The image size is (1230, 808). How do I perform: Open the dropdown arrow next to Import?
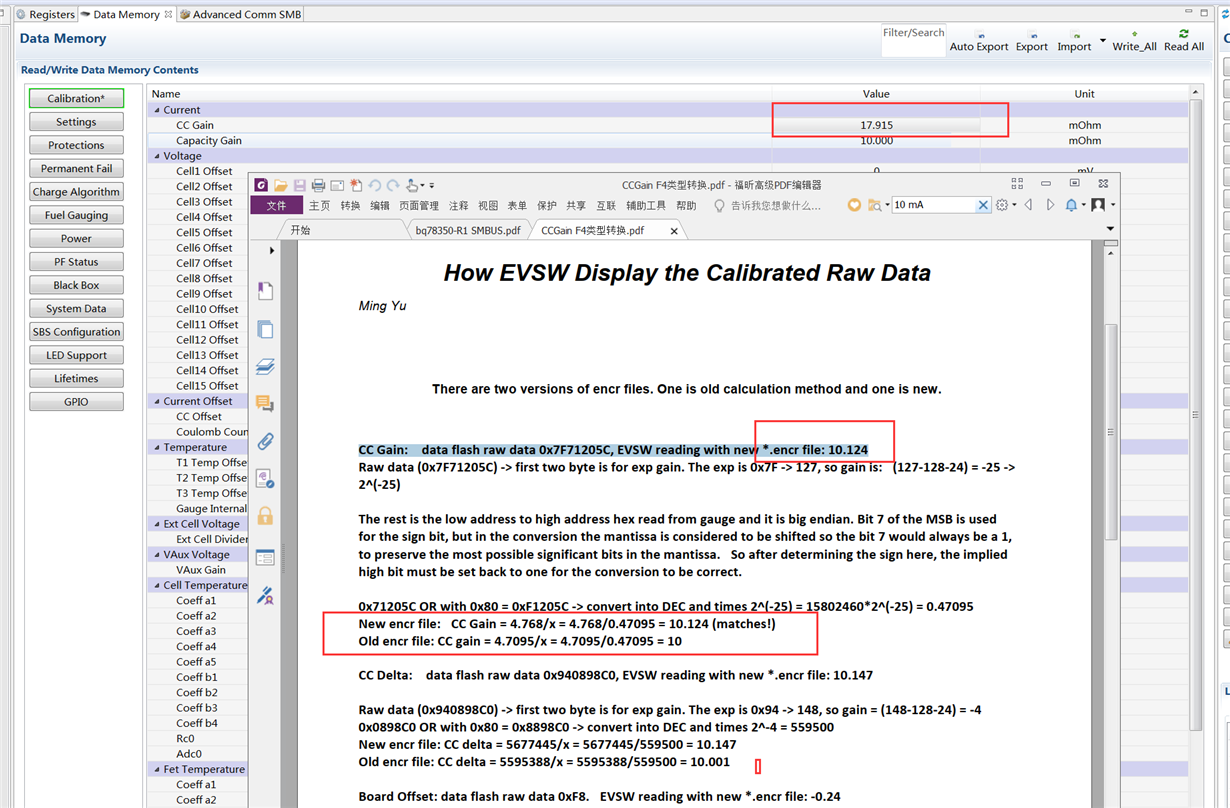click(1103, 42)
